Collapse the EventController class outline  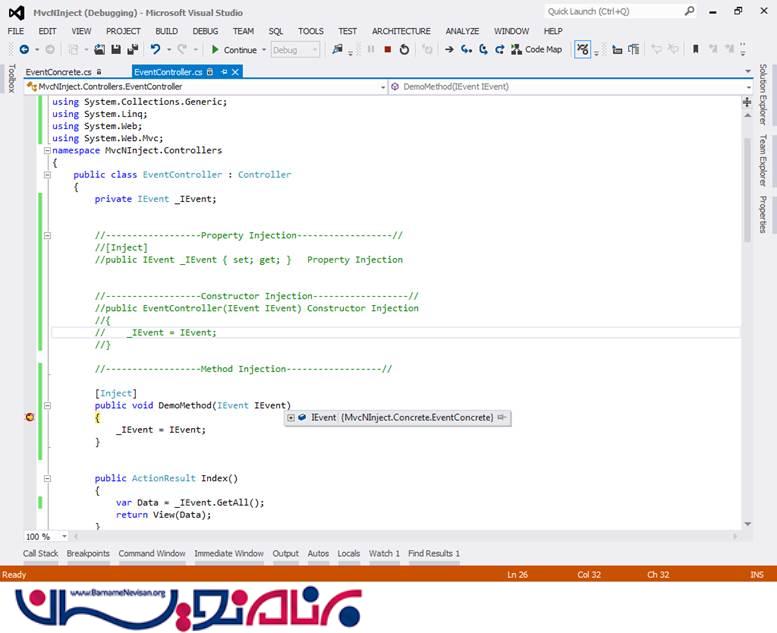tap(47, 175)
